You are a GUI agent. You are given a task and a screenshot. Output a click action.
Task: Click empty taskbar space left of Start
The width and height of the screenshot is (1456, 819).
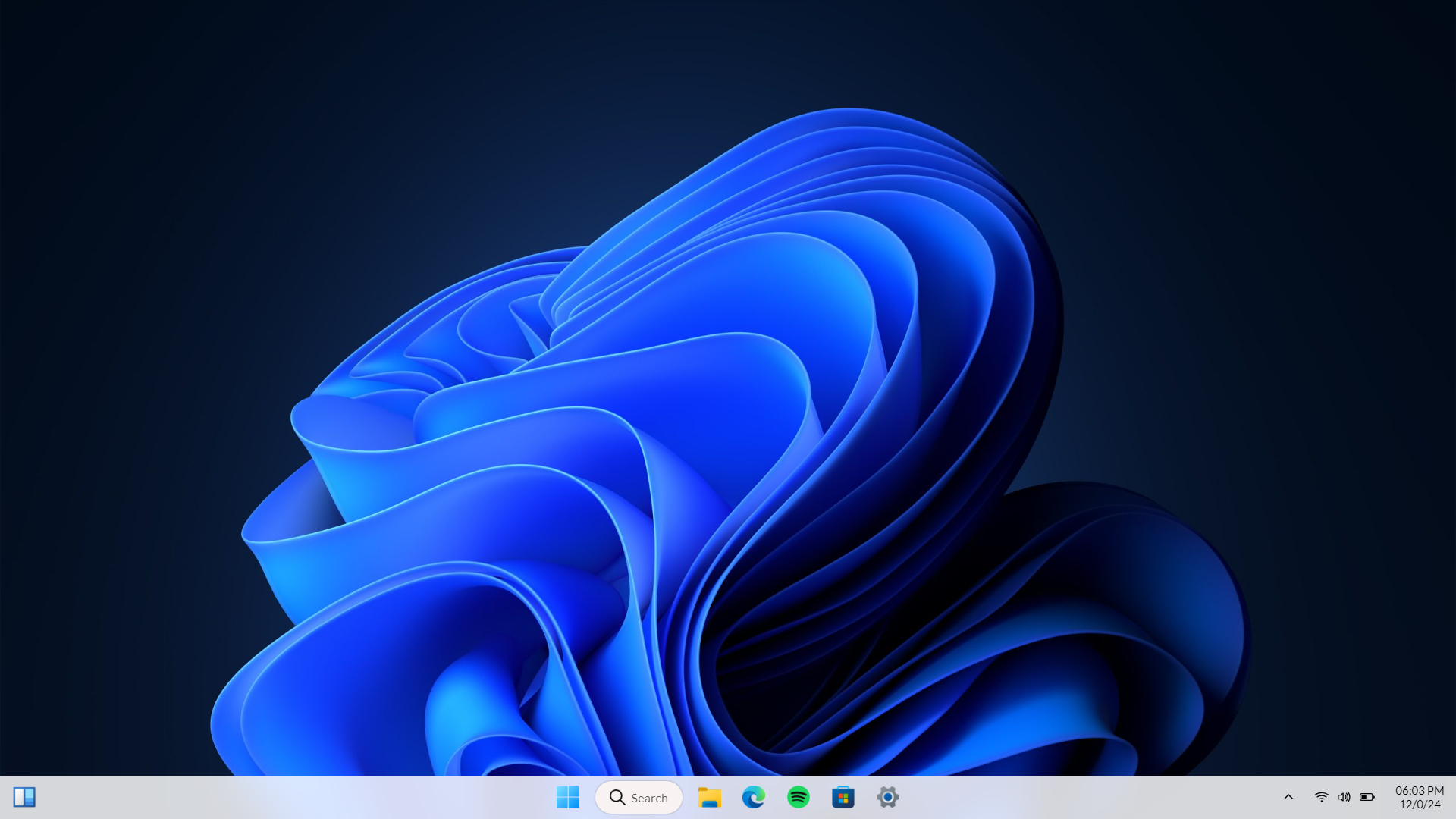(455, 797)
